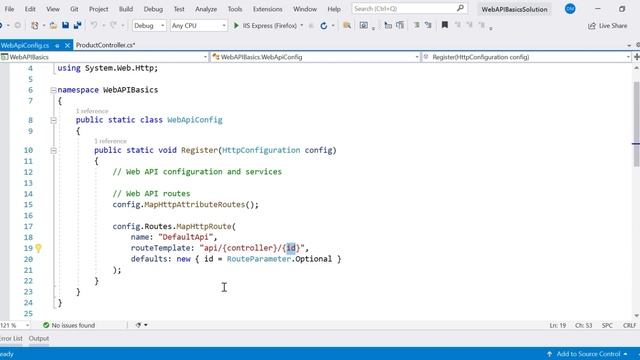Click Add to Source Control

587,354
